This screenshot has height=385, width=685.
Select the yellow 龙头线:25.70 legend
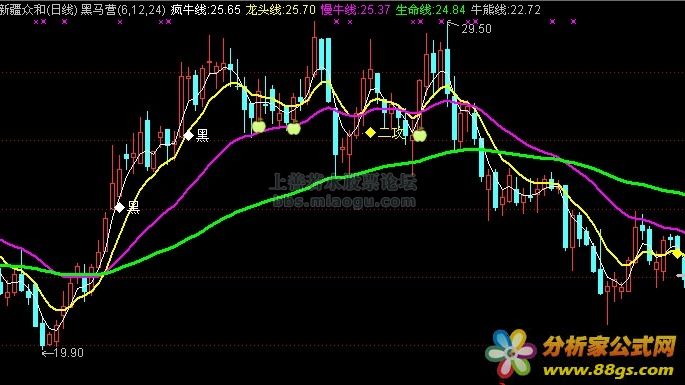click(280, 10)
